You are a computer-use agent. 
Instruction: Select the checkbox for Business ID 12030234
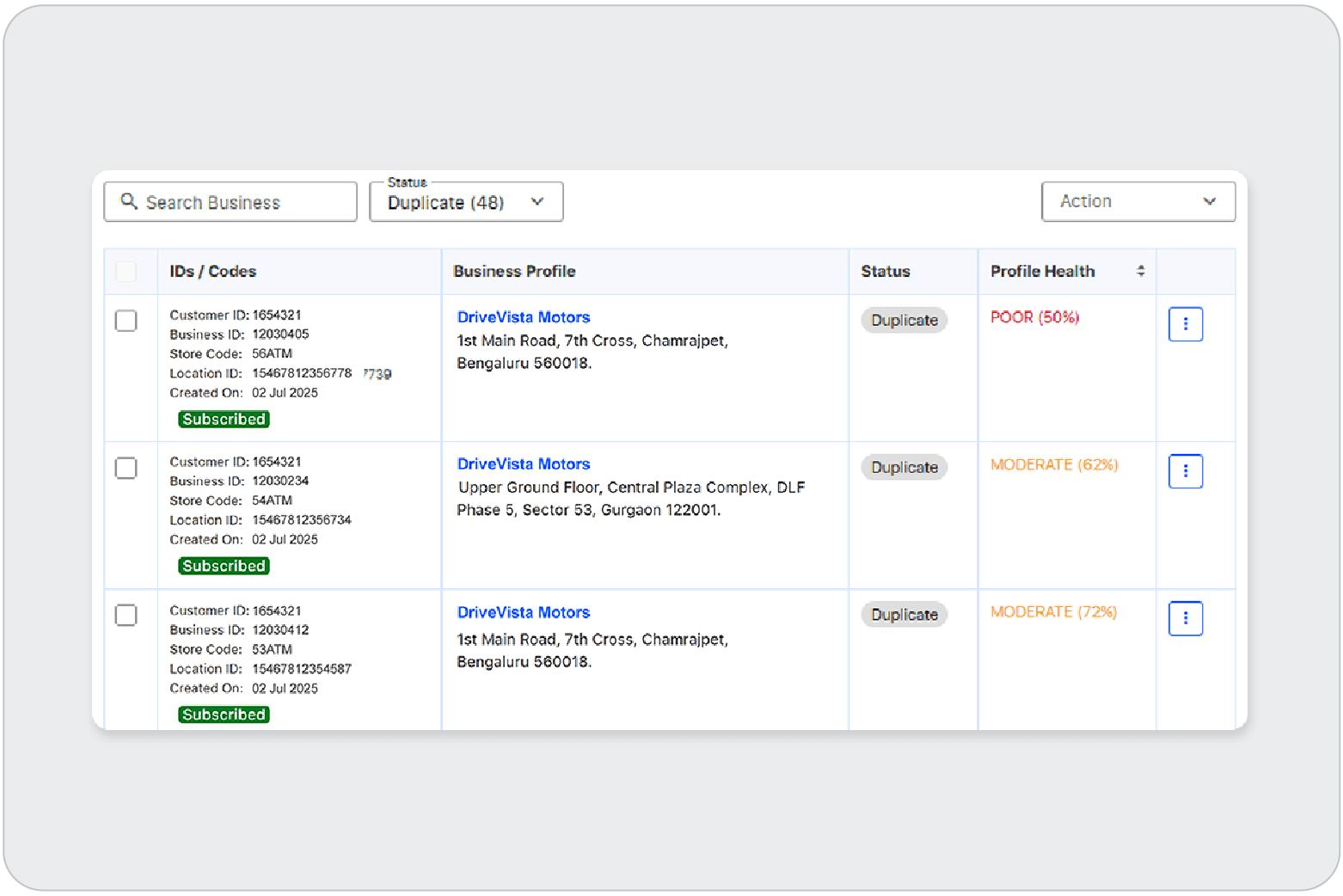tap(126, 468)
